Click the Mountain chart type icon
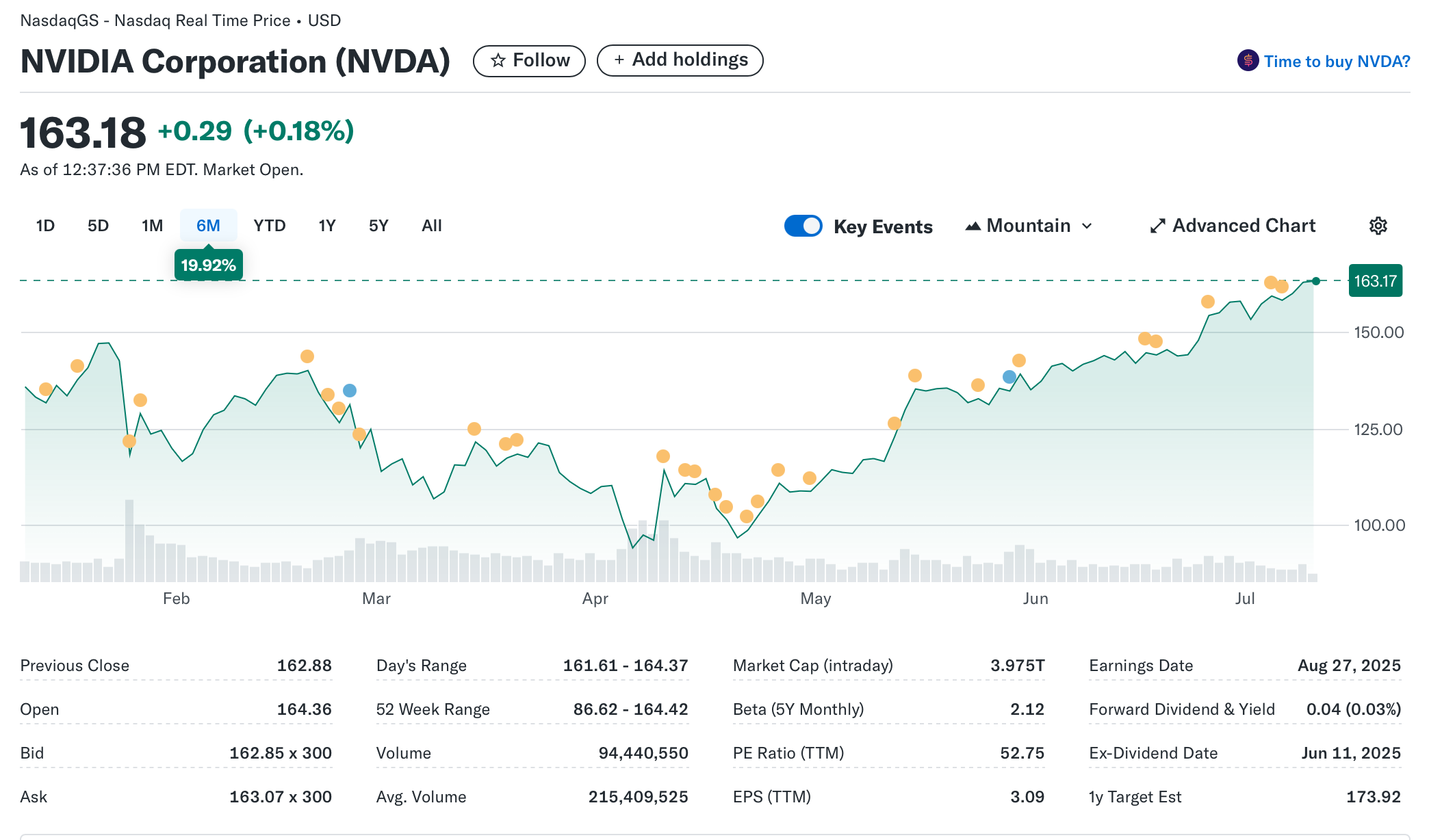This screenshot has width=1429, height=840. (973, 226)
